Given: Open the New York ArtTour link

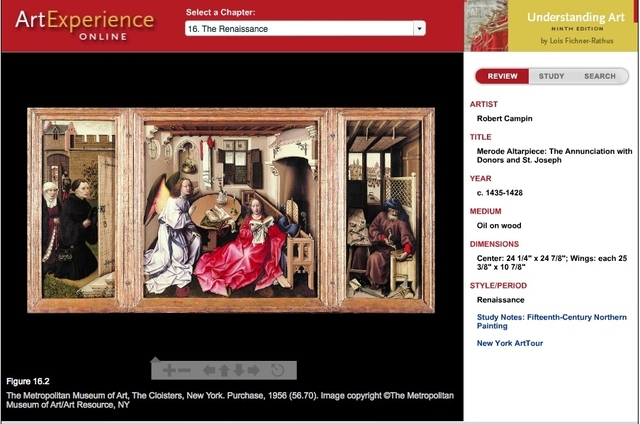Looking at the screenshot, I should pyautogui.click(x=510, y=343).
